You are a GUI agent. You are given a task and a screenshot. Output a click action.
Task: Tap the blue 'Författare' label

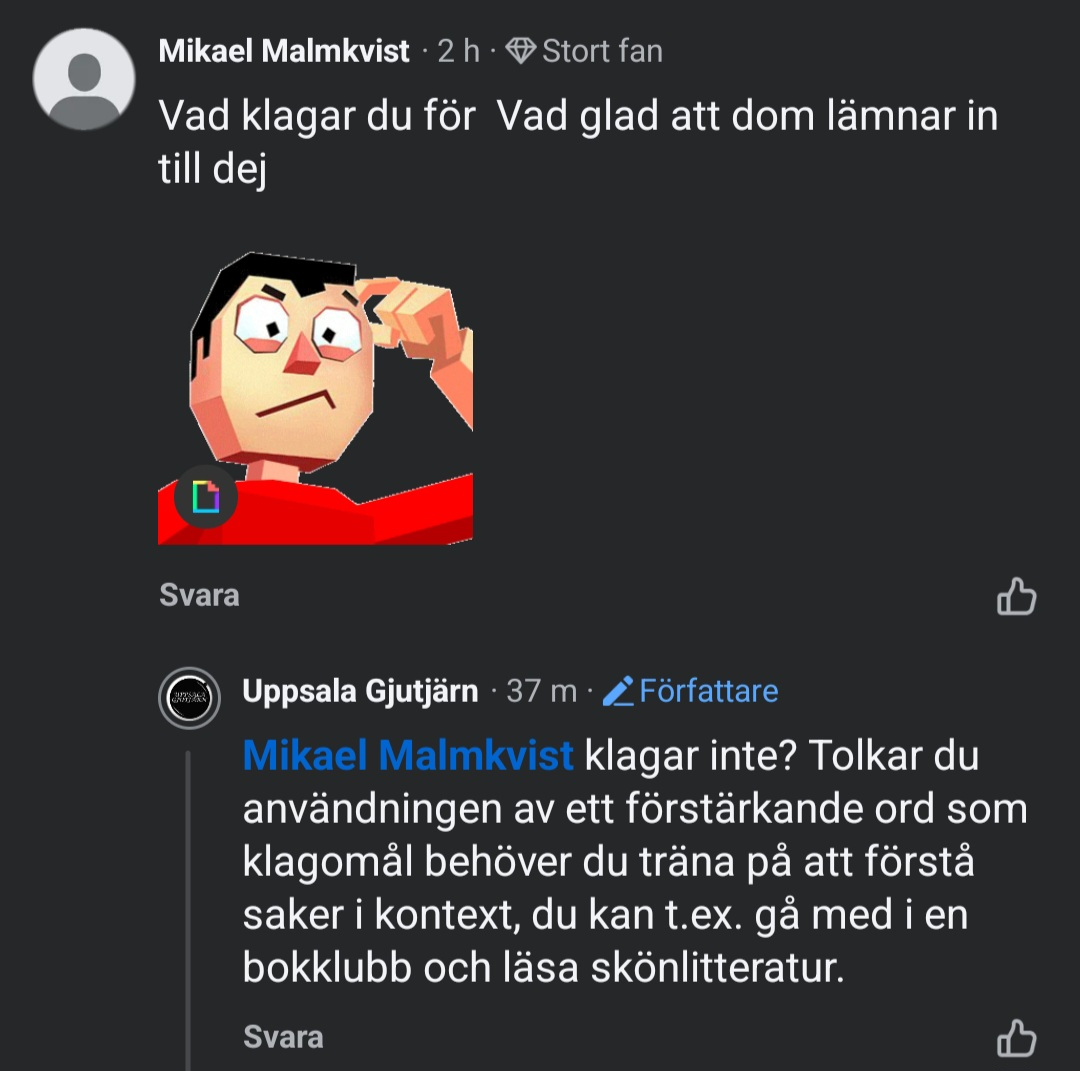tap(708, 691)
